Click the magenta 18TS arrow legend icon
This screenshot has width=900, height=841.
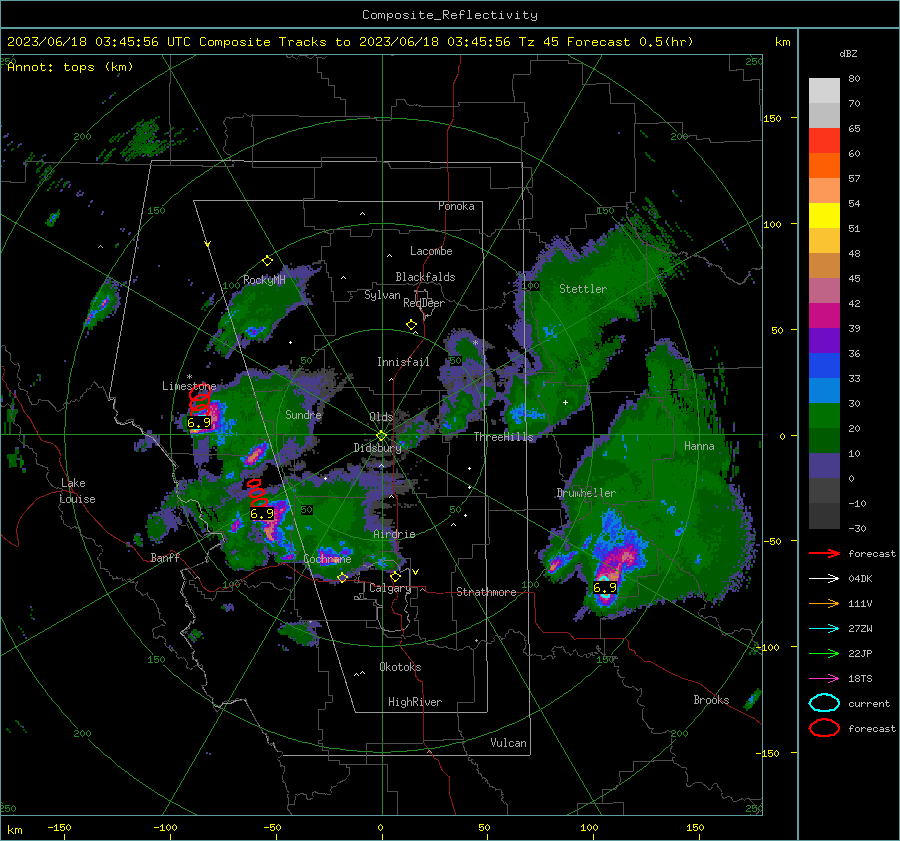(x=824, y=678)
